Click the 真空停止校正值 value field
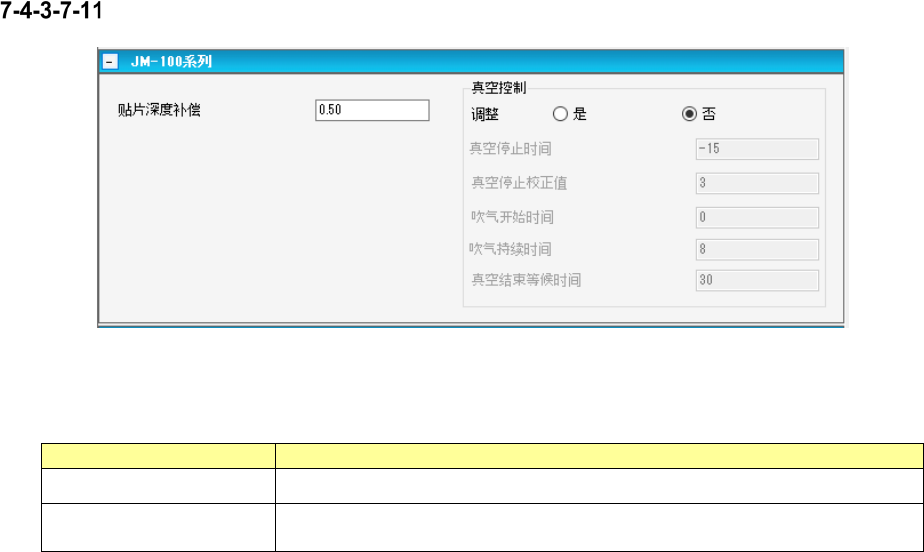 [757, 183]
